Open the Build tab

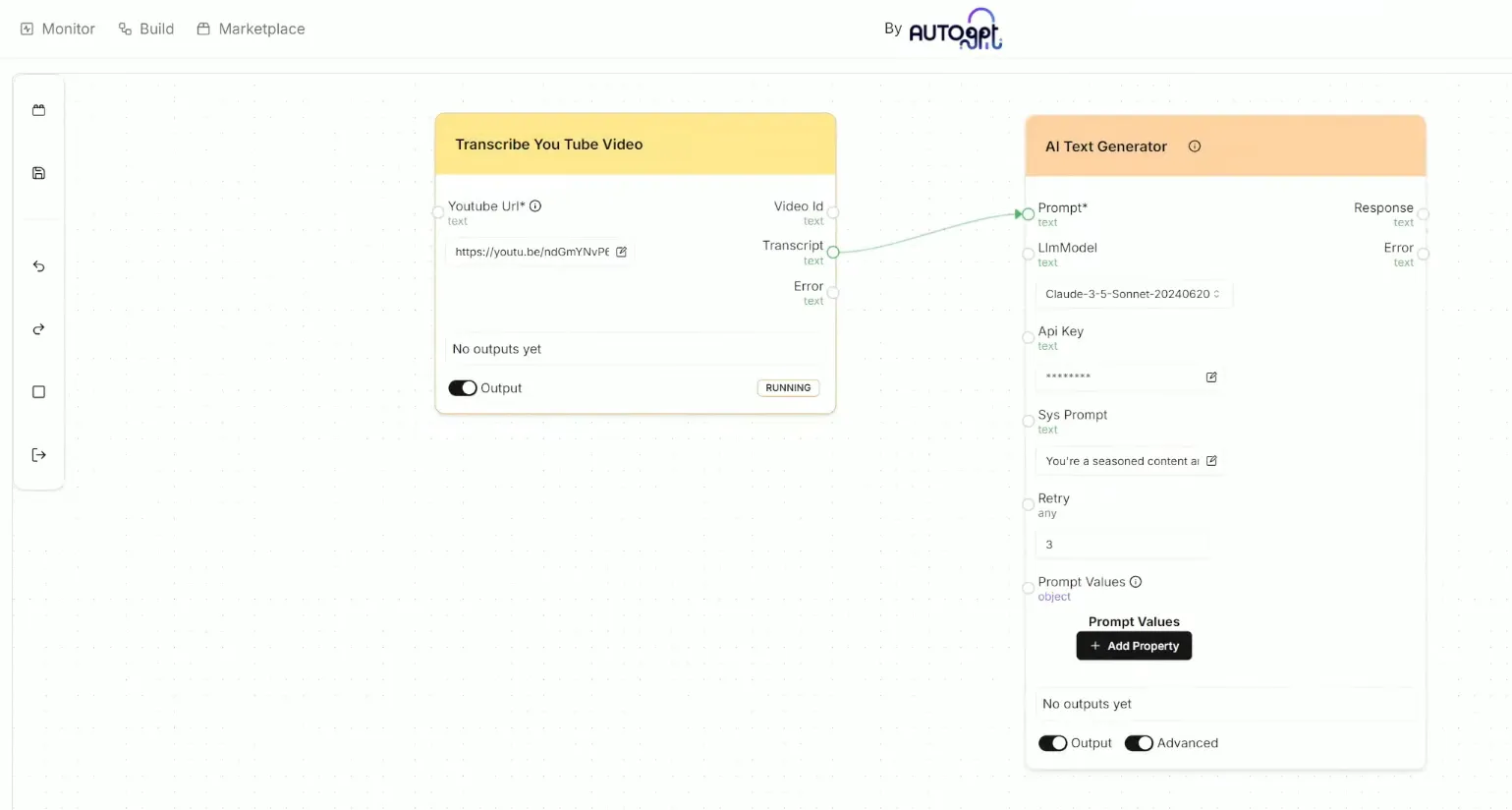click(146, 29)
